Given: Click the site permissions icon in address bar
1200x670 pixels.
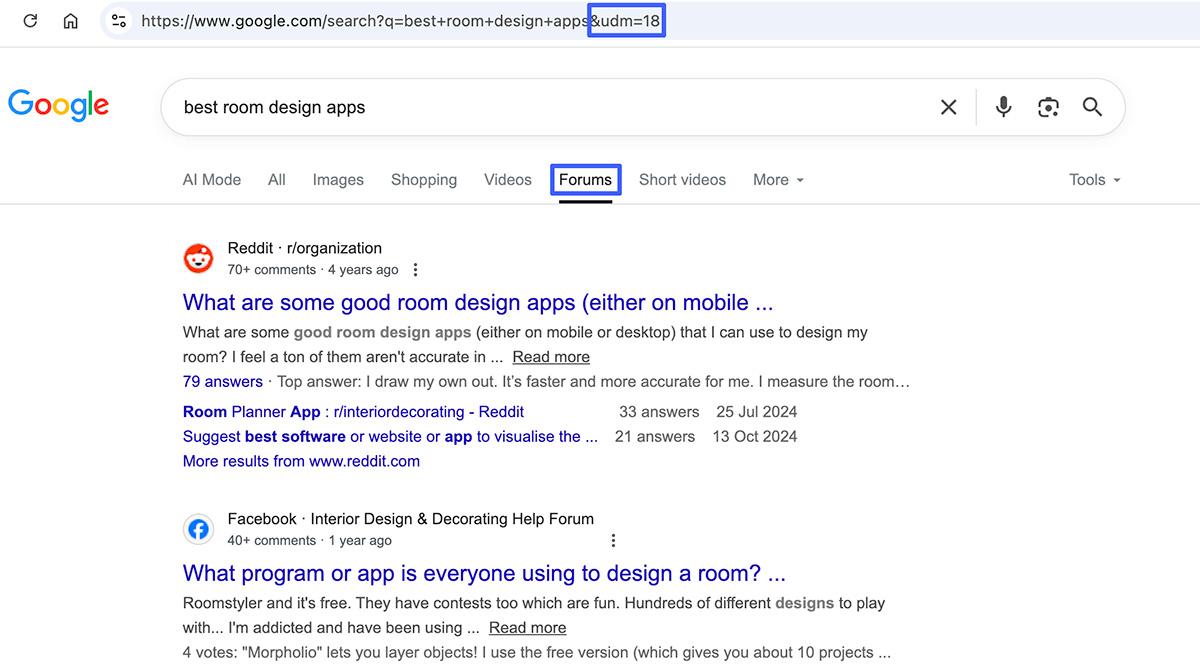Looking at the screenshot, I should 119,20.
